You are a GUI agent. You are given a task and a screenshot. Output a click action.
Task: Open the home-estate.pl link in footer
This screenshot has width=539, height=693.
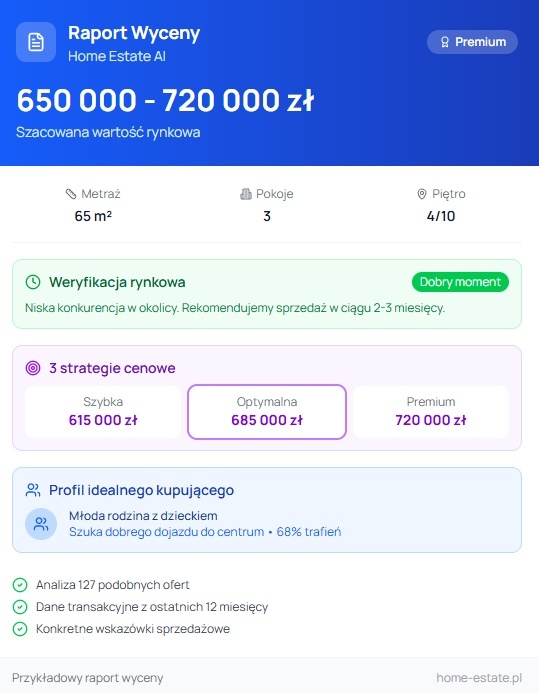(479, 678)
